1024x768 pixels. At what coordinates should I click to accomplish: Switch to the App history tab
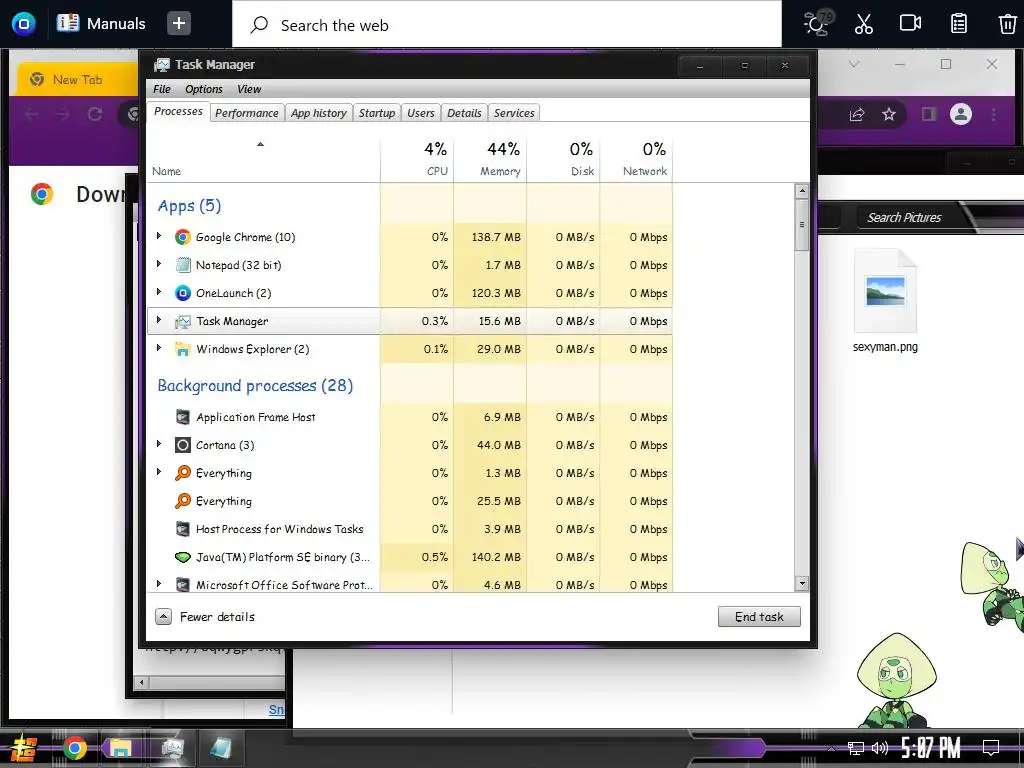point(319,113)
